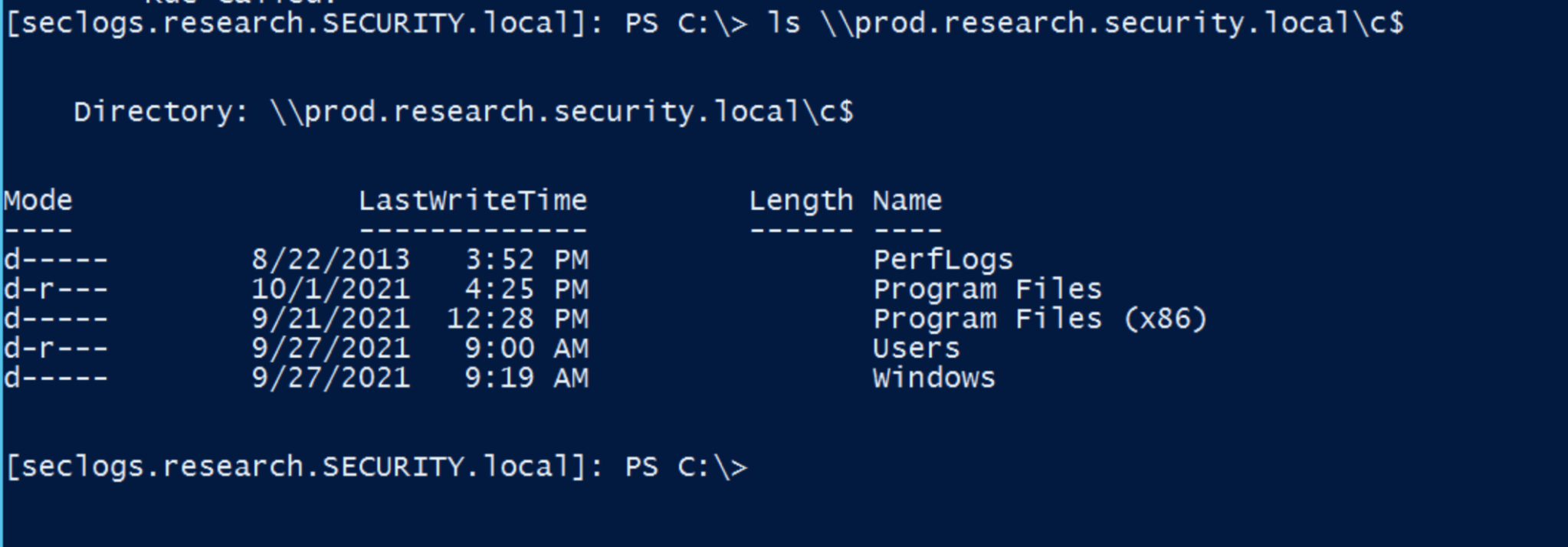Viewport: 1568px width, 547px height.
Task: Click the LastWriteTime column header
Action: pos(472,201)
